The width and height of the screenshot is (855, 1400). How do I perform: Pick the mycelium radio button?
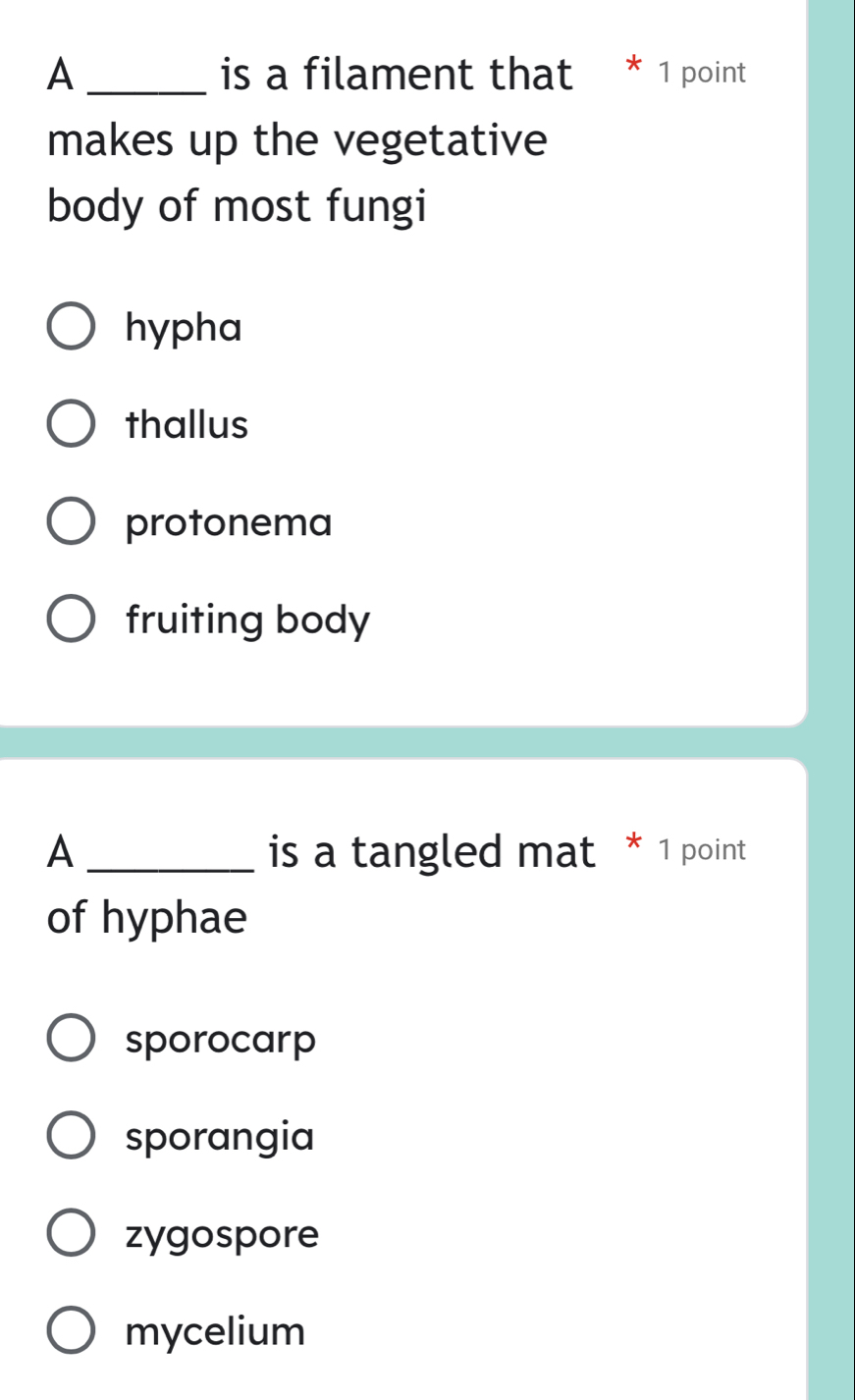(72, 1332)
